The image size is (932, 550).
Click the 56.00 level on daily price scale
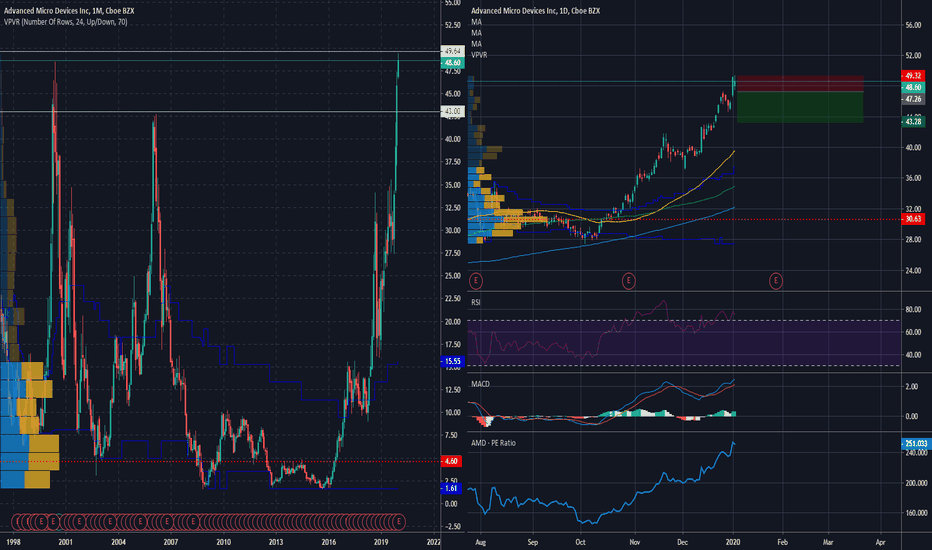pyautogui.click(x=913, y=25)
